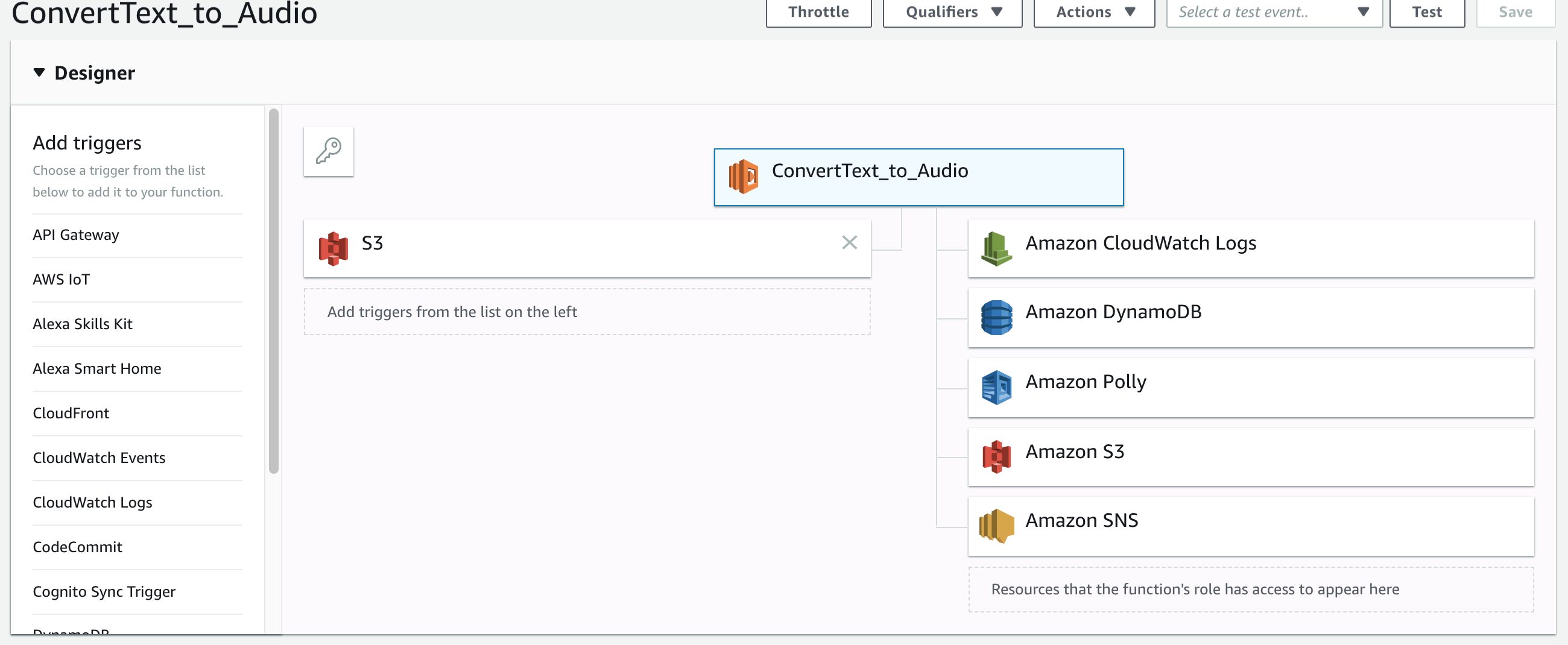The image size is (1568, 645).
Task: Add the CodeCommit trigger
Action: (77, 547)
